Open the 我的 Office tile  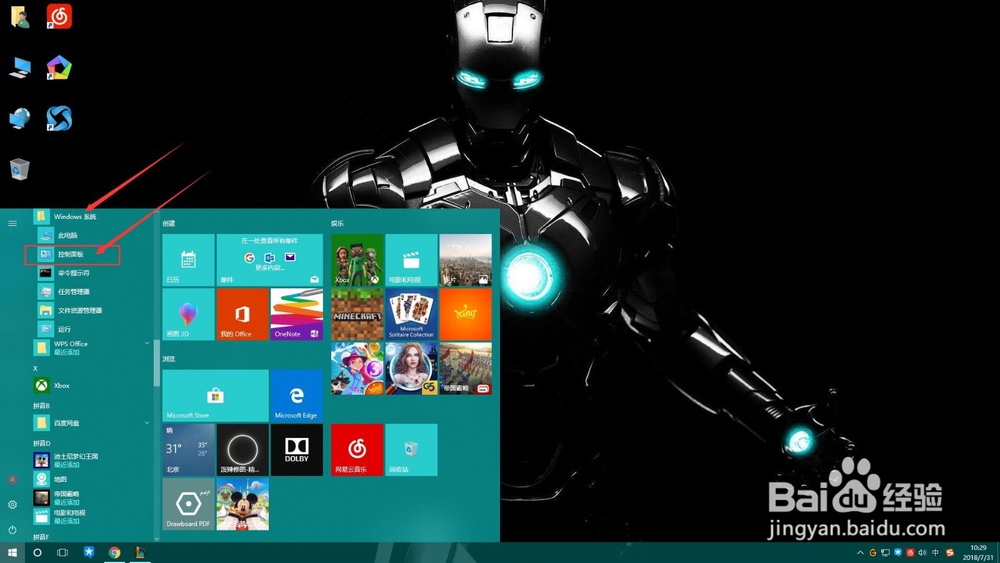coord(242,314)
